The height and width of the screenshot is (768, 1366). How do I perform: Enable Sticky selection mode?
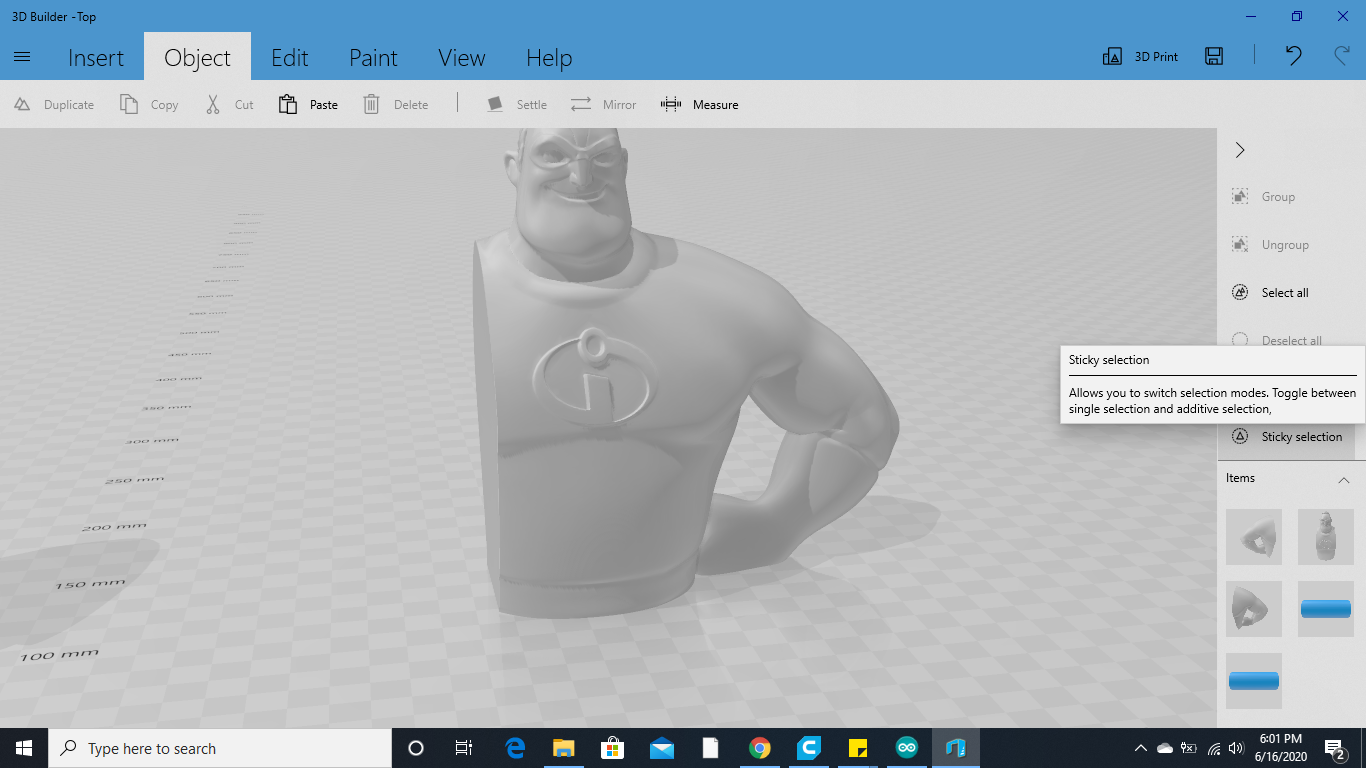point(1291,437)
